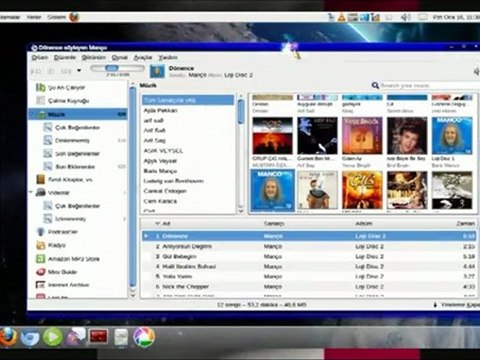Launch Firefox from the bottom dock
The width and height of the screenshot is (480, 360).
coord(8,337)
